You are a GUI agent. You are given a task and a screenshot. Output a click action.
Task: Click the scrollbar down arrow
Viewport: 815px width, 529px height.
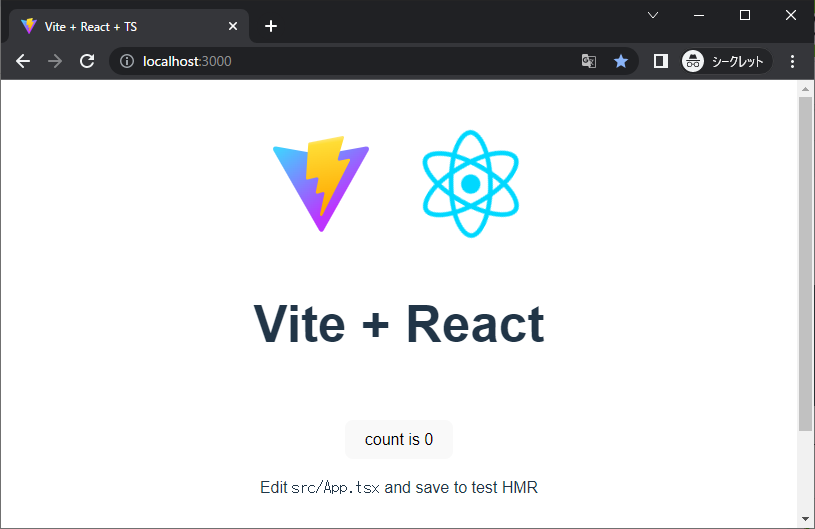coord(805,519)
